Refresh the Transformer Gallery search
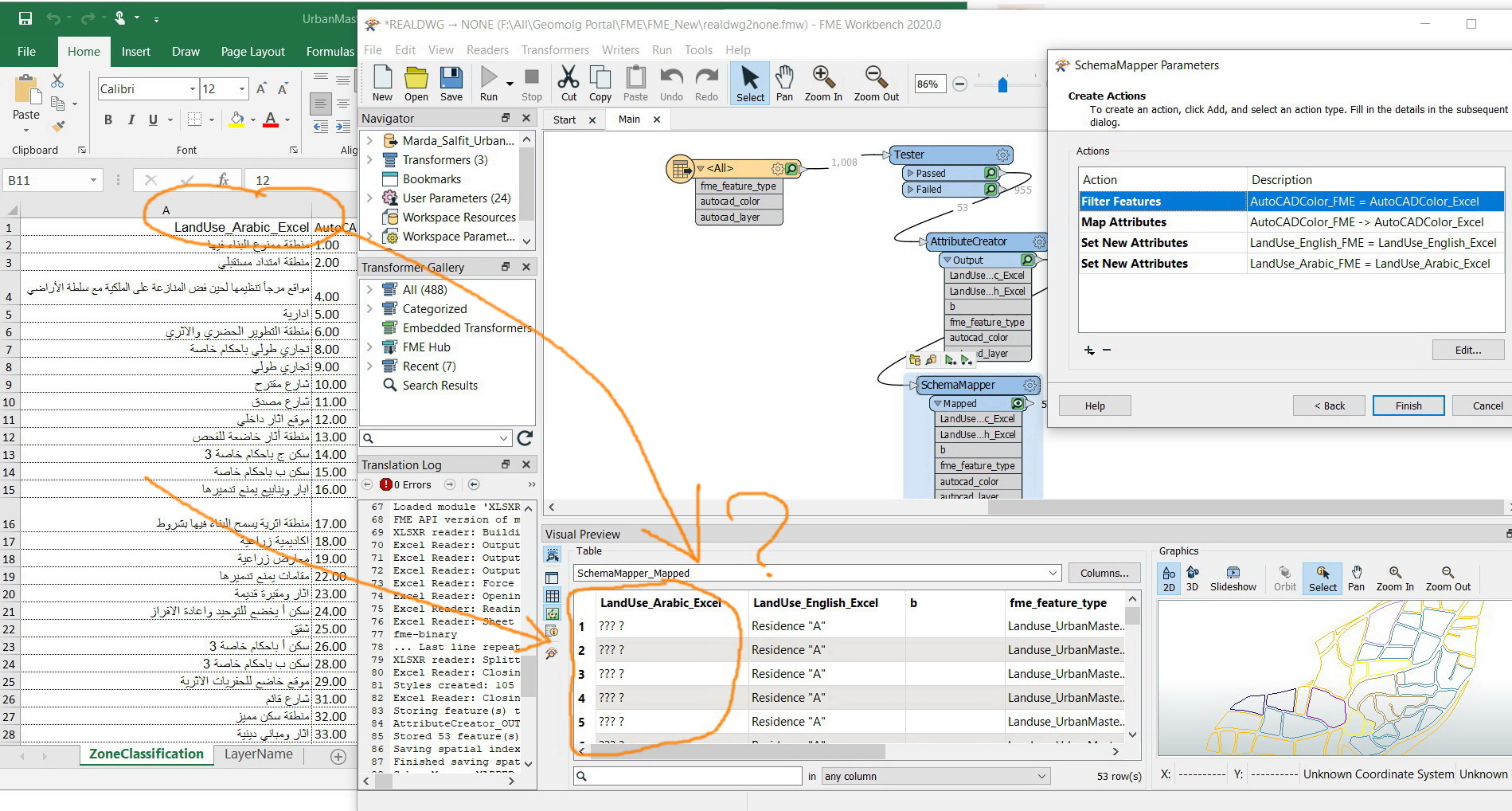 click(525, 438)
